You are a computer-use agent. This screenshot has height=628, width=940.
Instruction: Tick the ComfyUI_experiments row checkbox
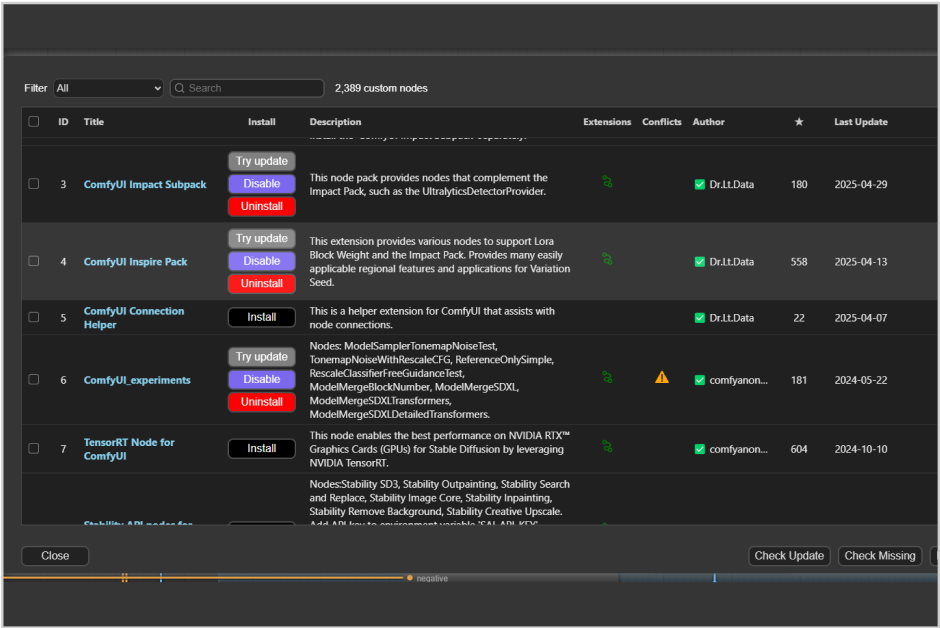(34, 380)
